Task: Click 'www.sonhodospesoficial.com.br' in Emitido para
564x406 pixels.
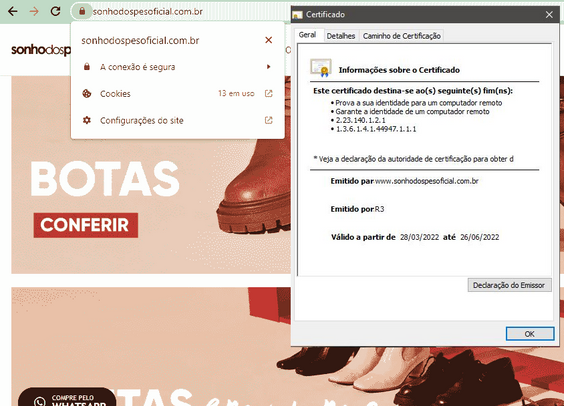Action: (x=427, y=181)
